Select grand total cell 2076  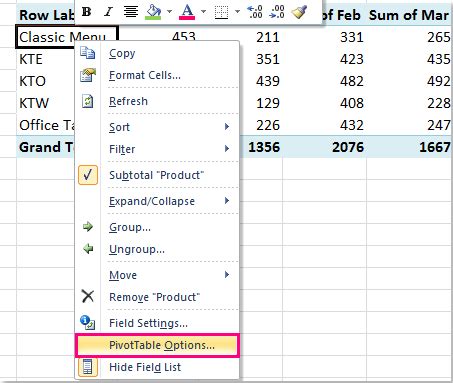pos(324,147)
